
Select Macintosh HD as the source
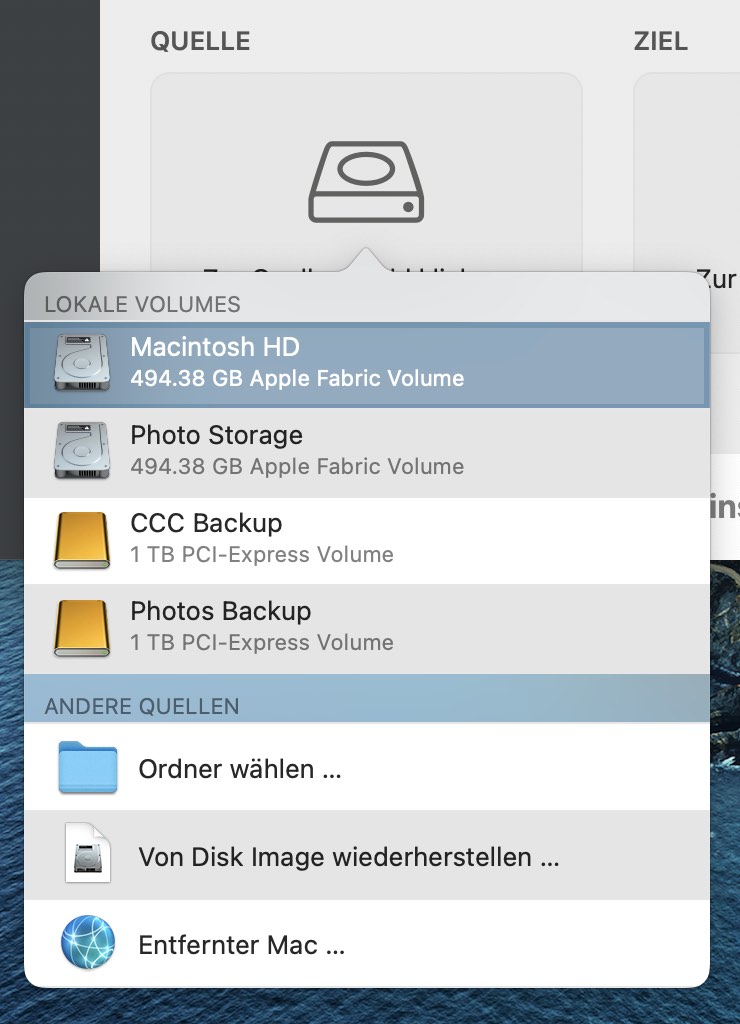367,364
